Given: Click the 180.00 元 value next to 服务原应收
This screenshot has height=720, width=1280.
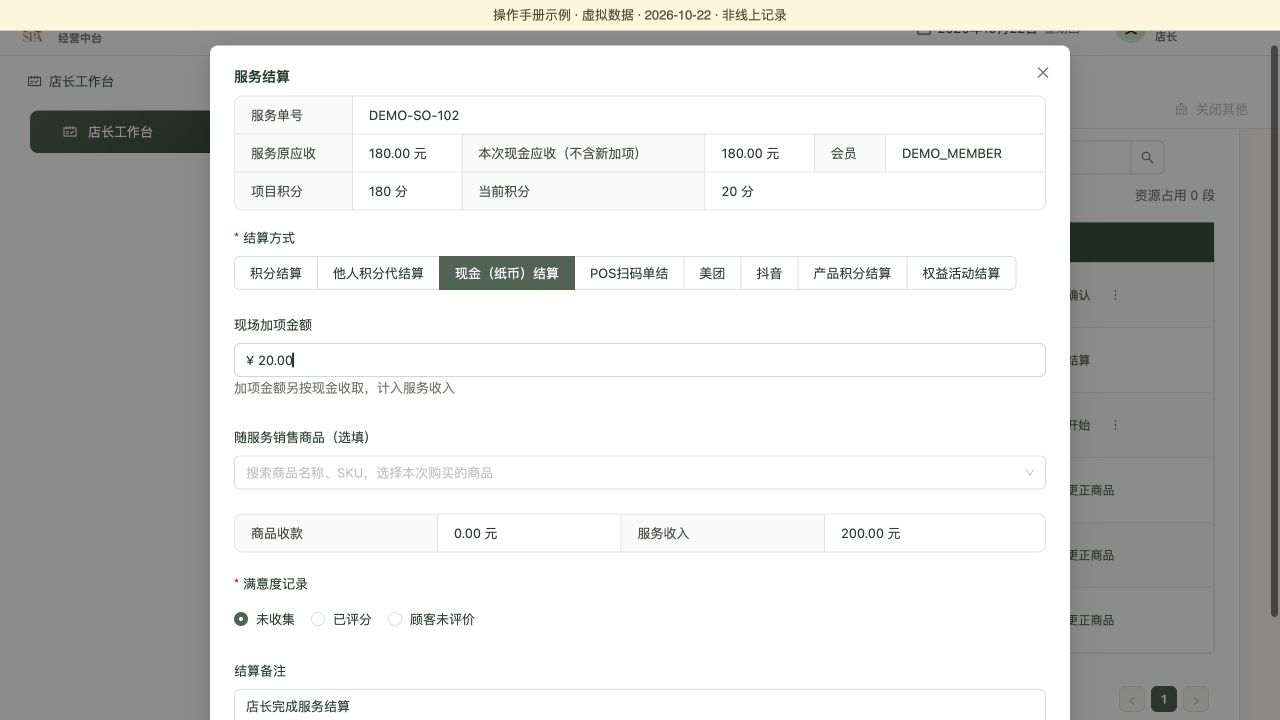Looking at the screenshot, I should 398,153.
